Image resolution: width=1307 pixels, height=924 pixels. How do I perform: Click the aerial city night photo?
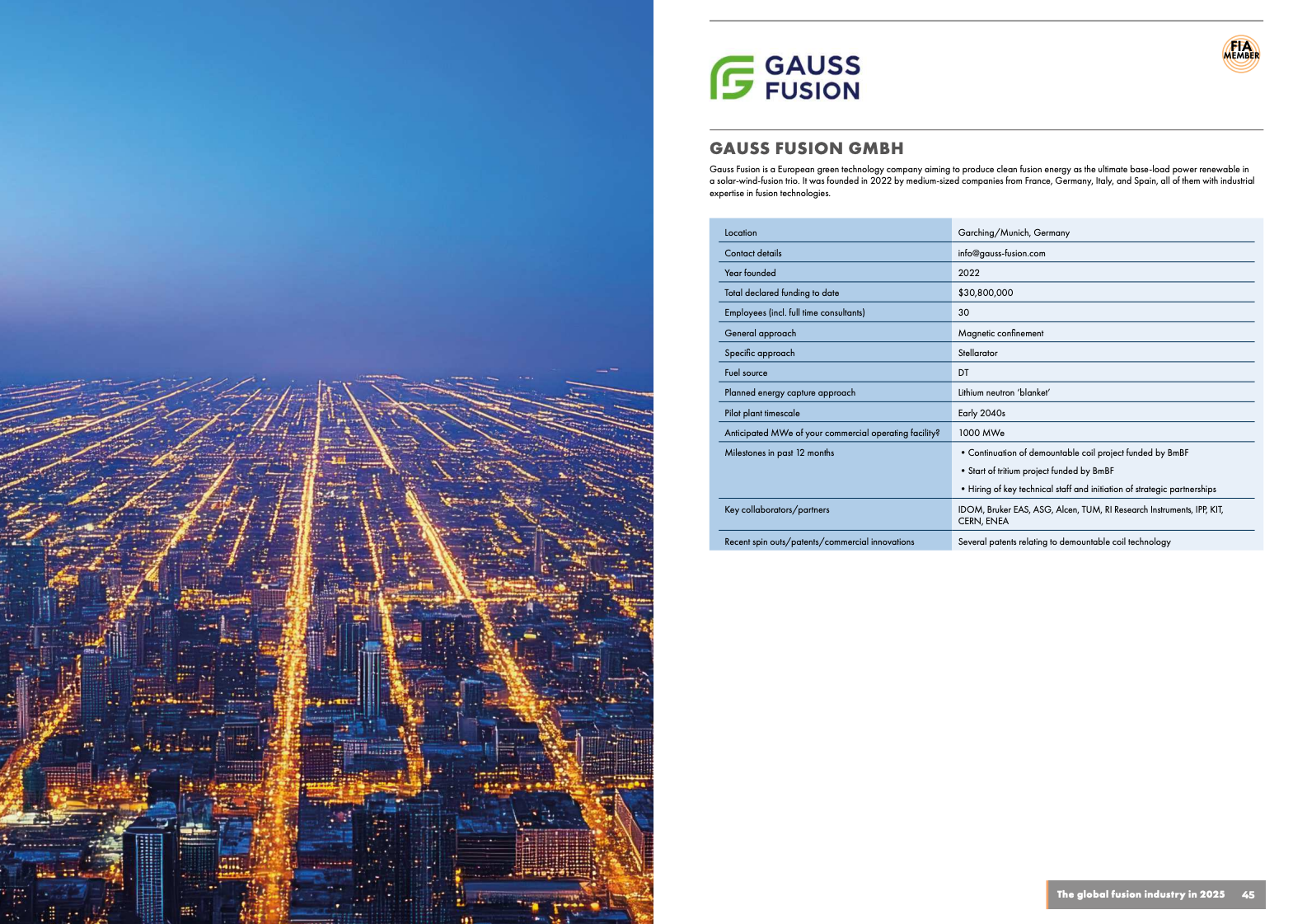click(326, 462)
